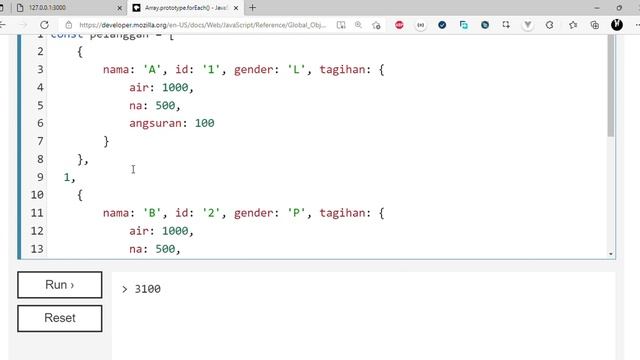This screenshot has height=360, width=640.
Task: Open the gray Y extension icon
Action: coord(528,25)
